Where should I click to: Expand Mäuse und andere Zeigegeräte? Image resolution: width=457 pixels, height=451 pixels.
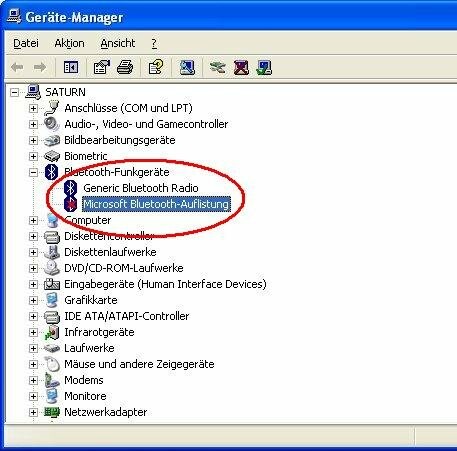point(33,364)
